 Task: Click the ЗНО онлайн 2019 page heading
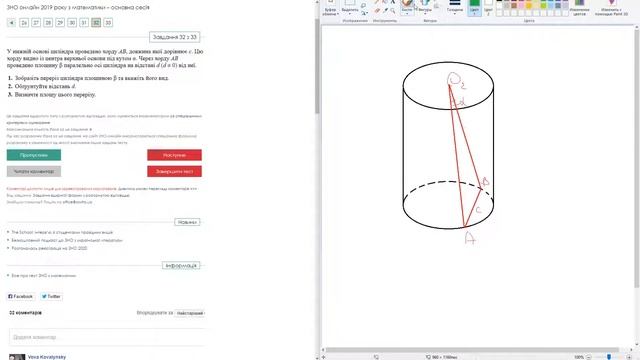(78, 7)
